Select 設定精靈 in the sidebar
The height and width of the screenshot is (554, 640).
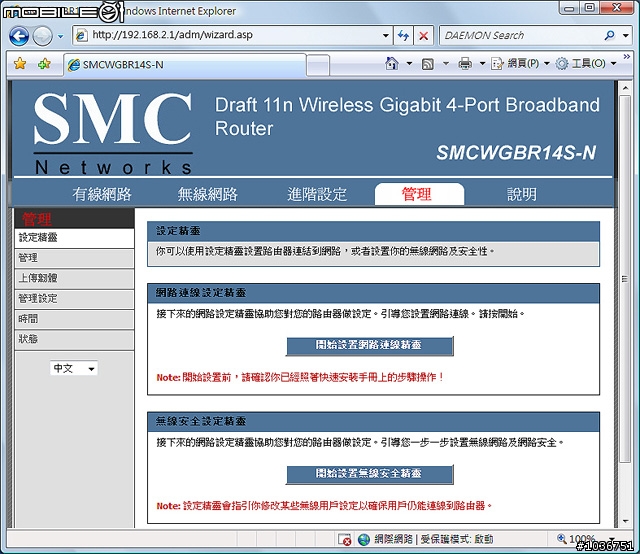74,238
